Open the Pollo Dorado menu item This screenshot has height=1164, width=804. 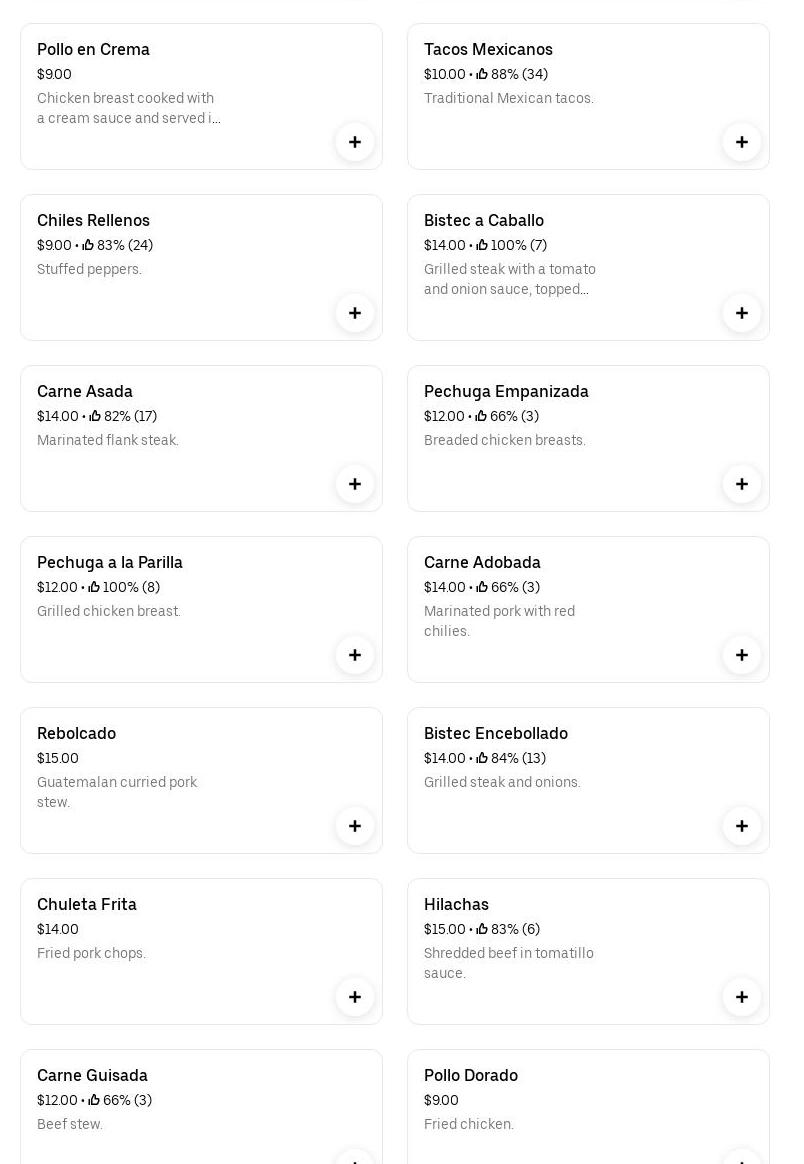click(x=471, y=1075)
